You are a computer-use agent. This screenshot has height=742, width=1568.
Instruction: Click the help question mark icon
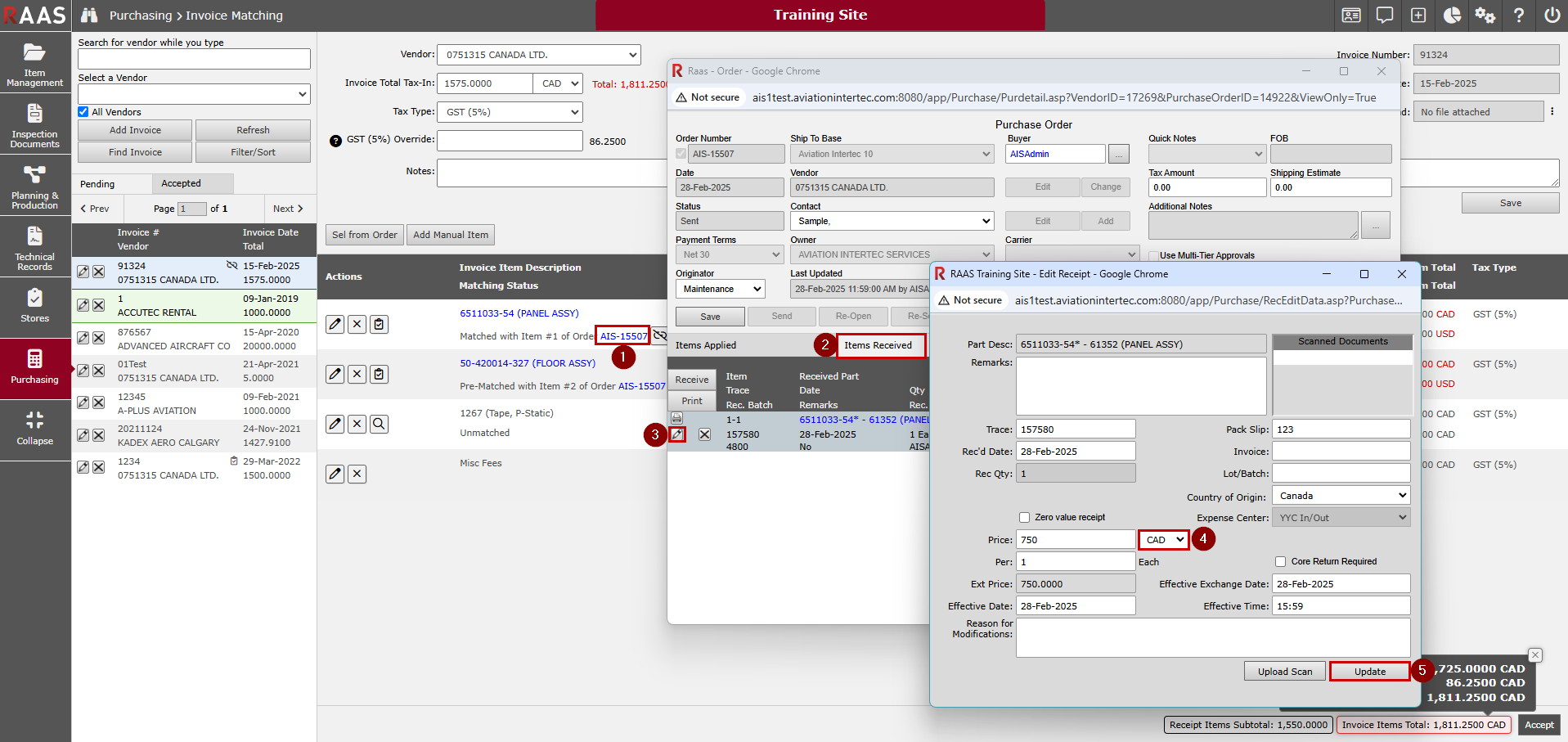(x=1518, y=16)
